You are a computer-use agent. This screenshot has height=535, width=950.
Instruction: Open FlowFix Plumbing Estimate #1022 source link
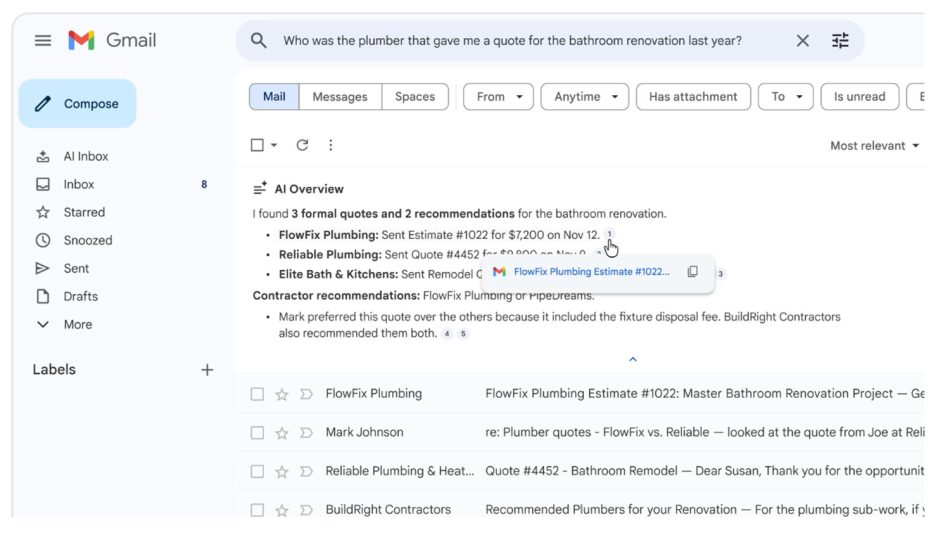pyautogui.click(x=591, y=271)
